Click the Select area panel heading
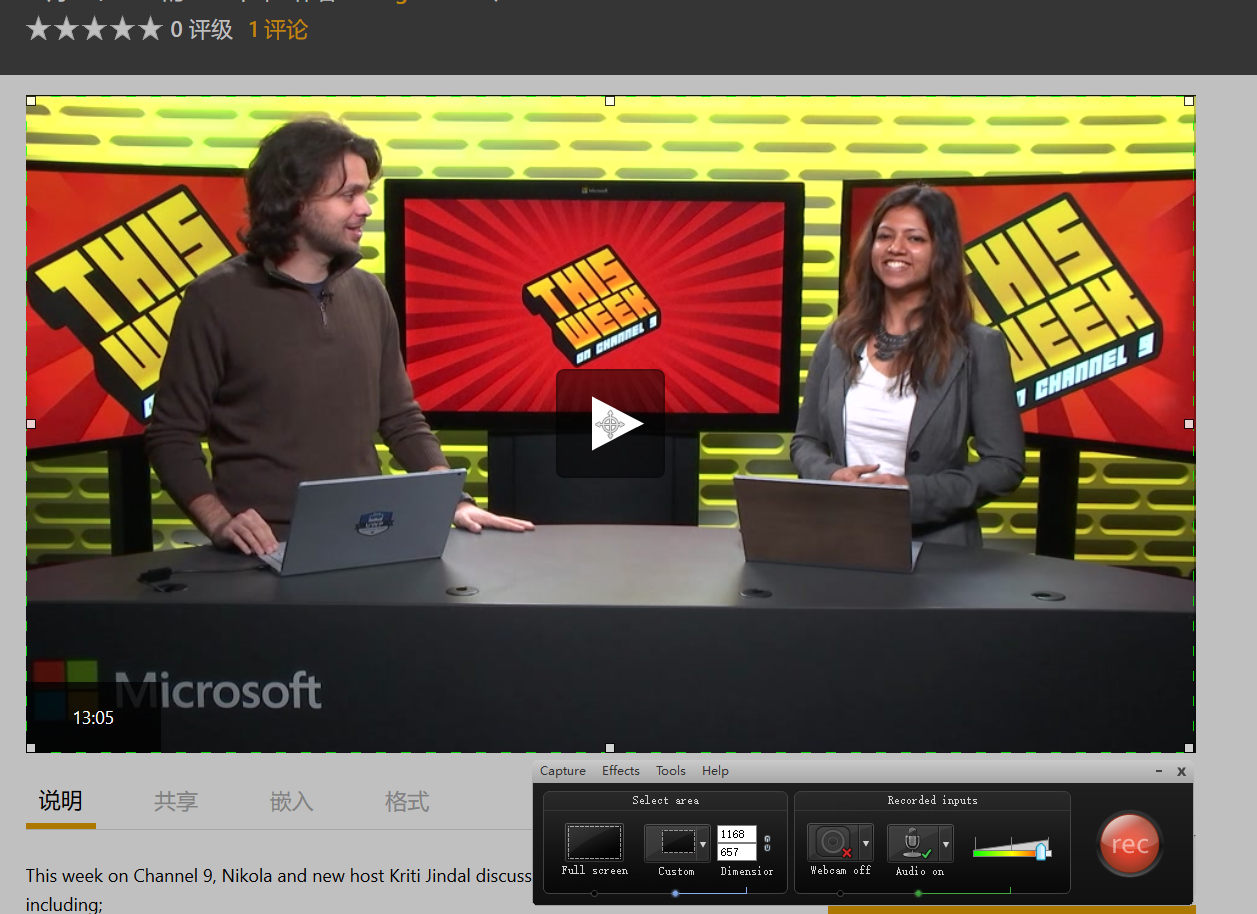The height and width of the screenshot is (914, 1257). pyautogui.click(x=665, y=800)
